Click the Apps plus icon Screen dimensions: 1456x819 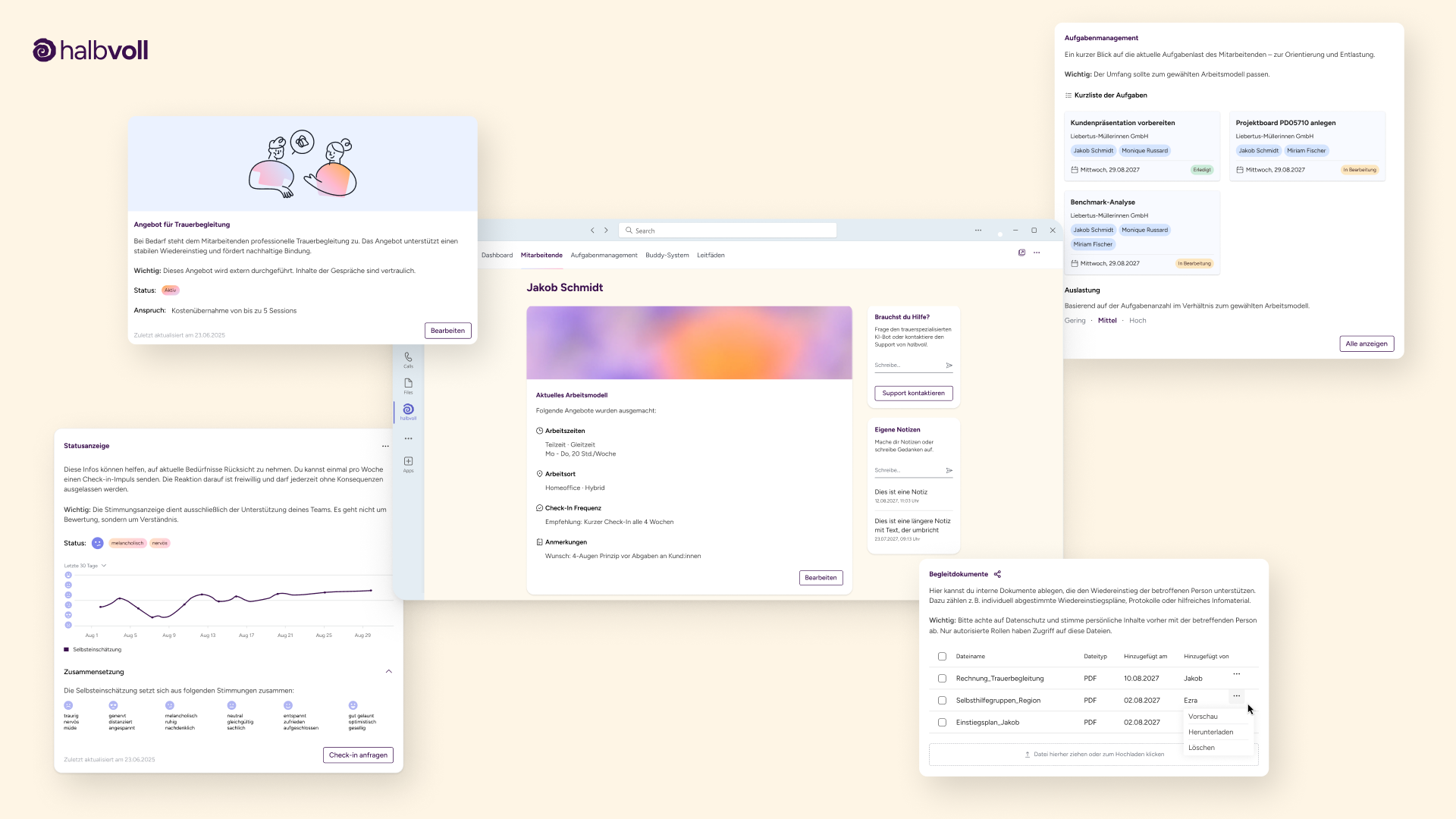click(x=408, y=461)
